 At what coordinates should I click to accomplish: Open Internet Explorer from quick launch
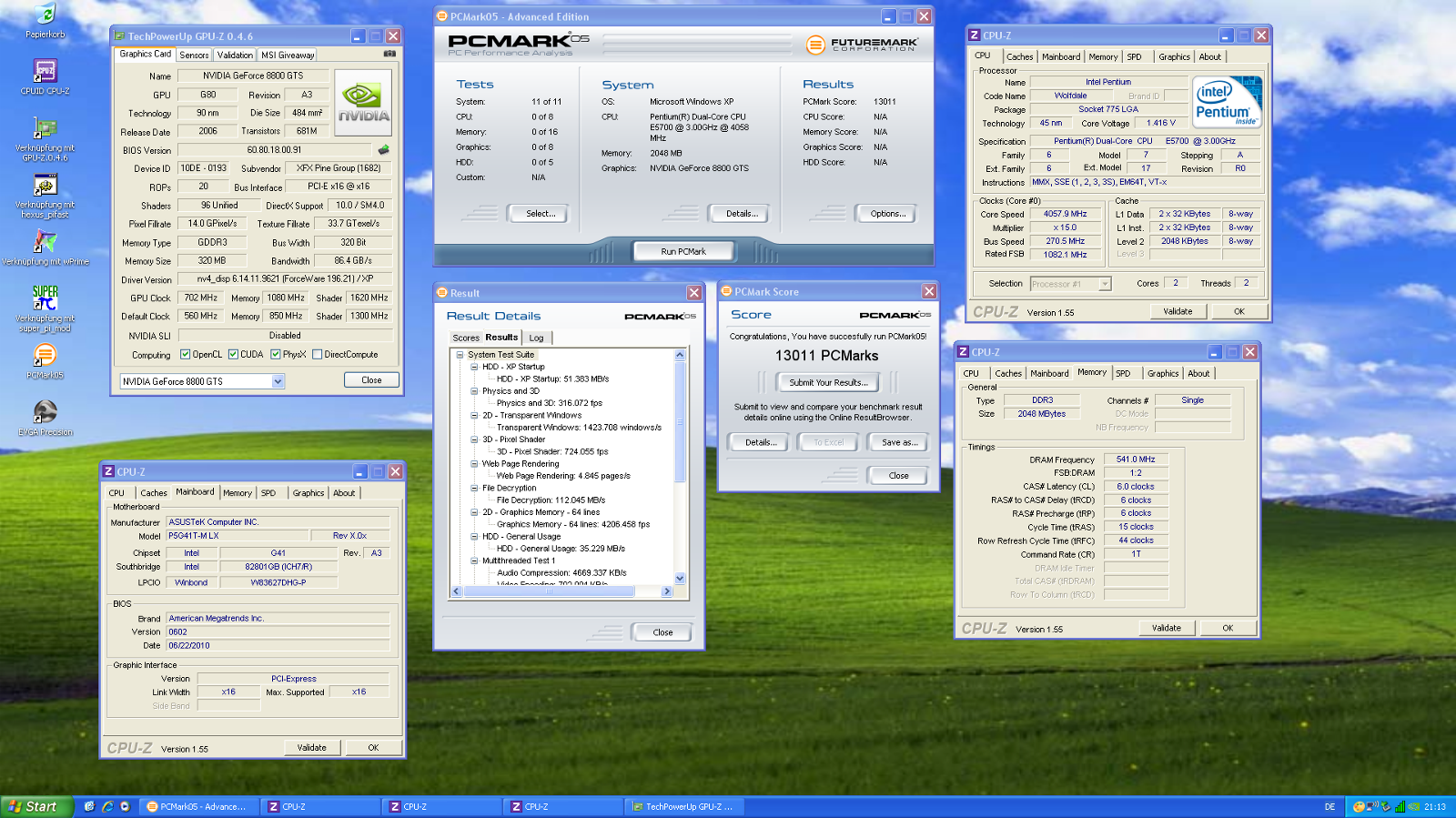point(107,806)
